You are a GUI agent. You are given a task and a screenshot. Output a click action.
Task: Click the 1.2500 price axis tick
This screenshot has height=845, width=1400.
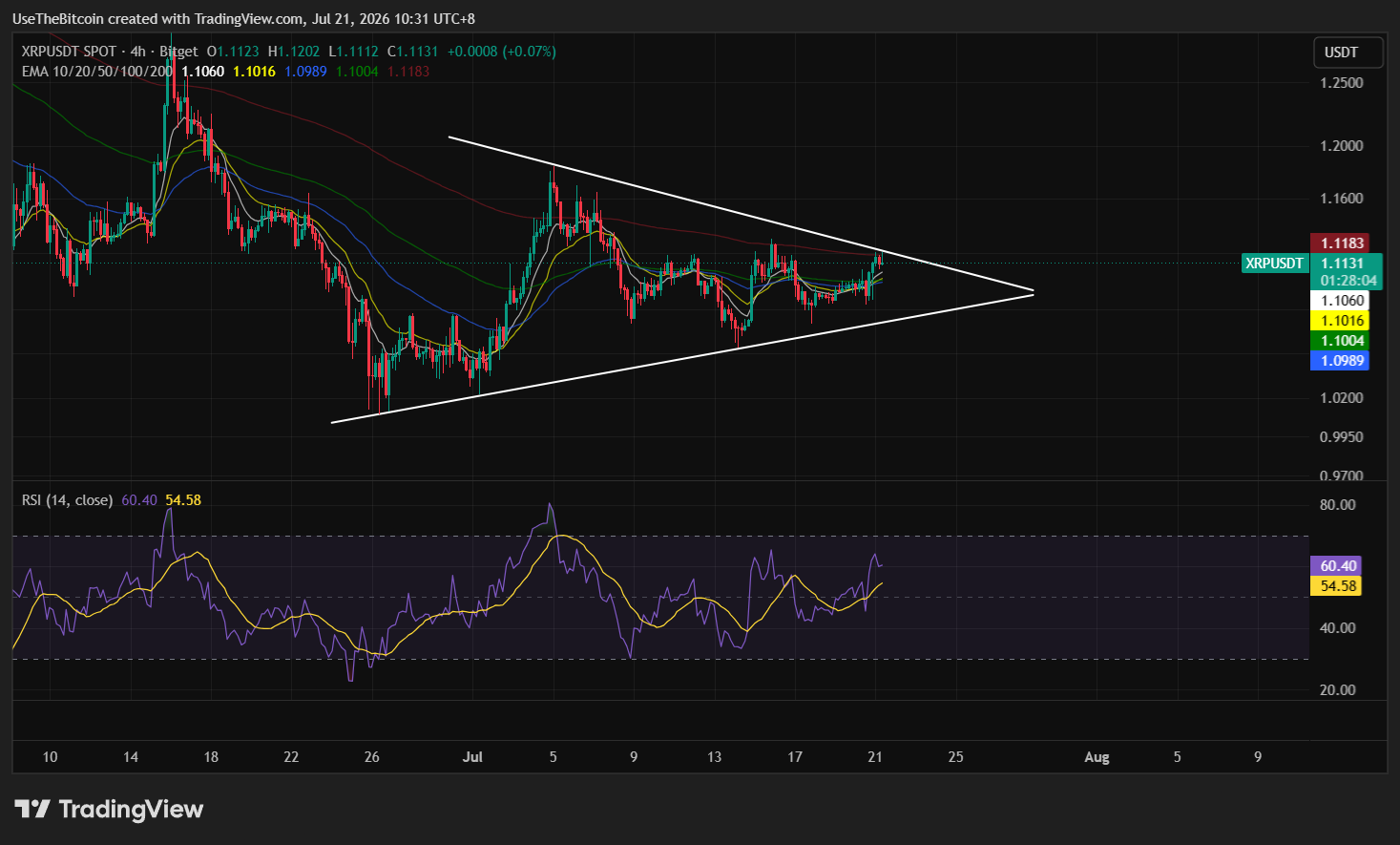coord(1341,83)
